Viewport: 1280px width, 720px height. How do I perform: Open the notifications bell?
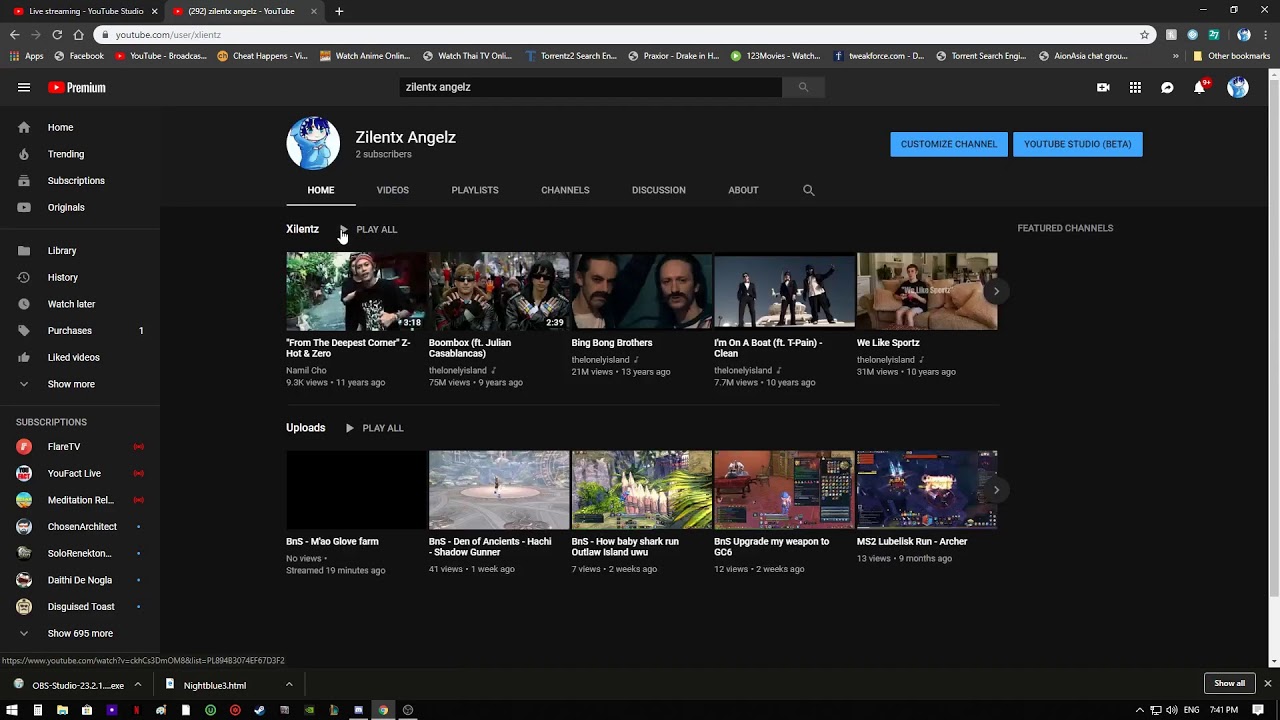(1199, 87)
